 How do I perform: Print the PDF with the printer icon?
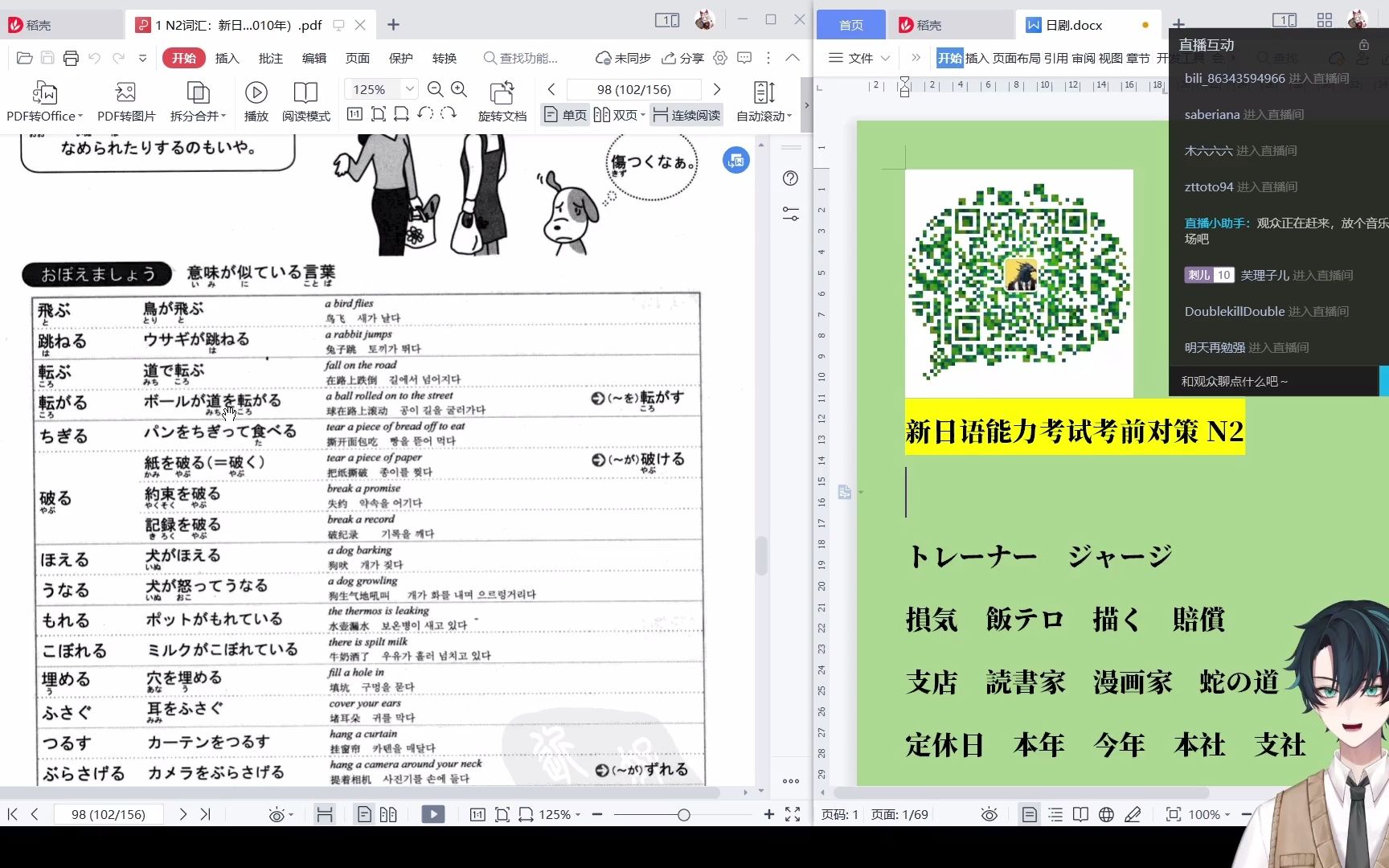click(71, 58)
